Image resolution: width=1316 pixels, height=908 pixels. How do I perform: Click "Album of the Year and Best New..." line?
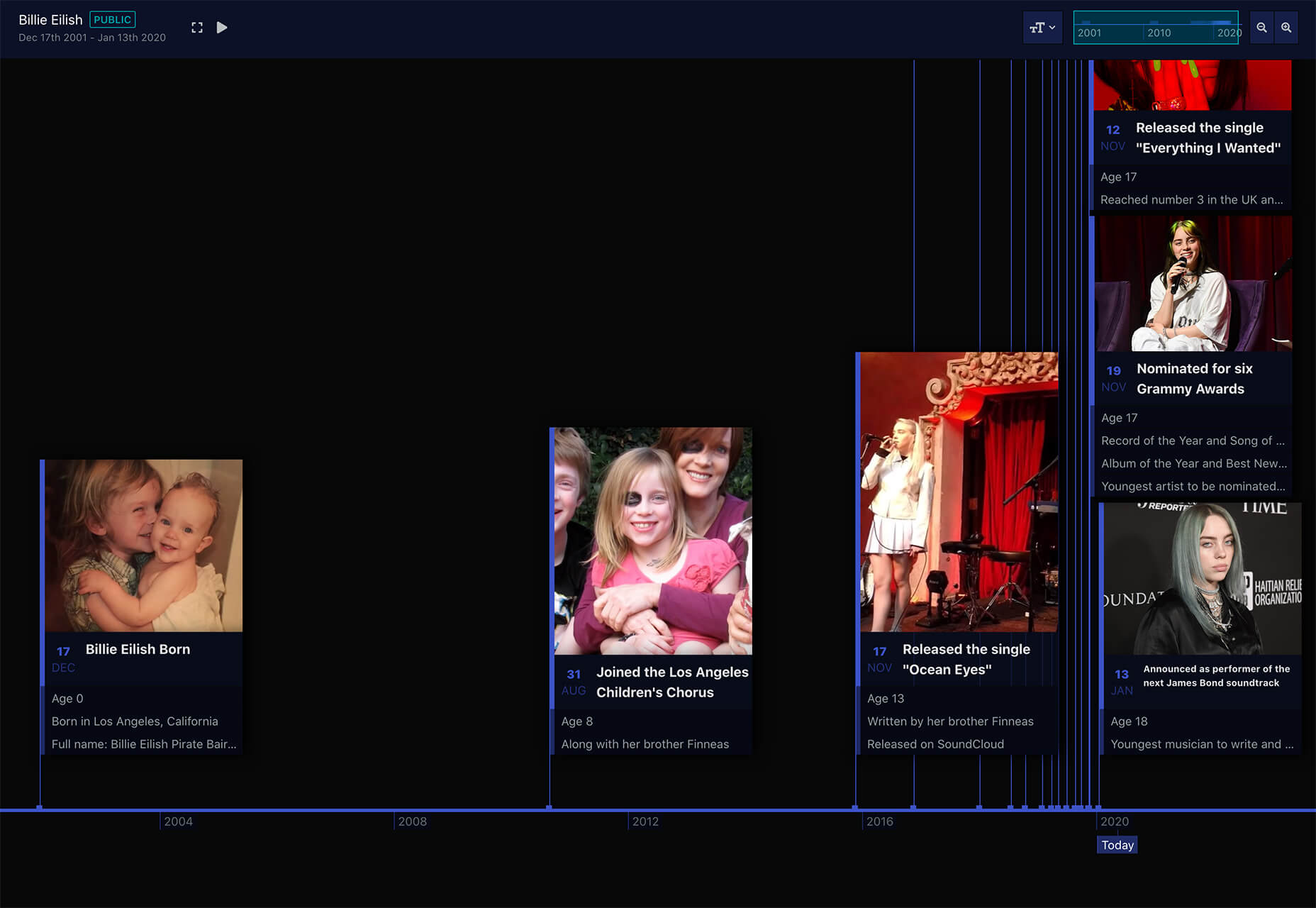(x=1194, y=463)
